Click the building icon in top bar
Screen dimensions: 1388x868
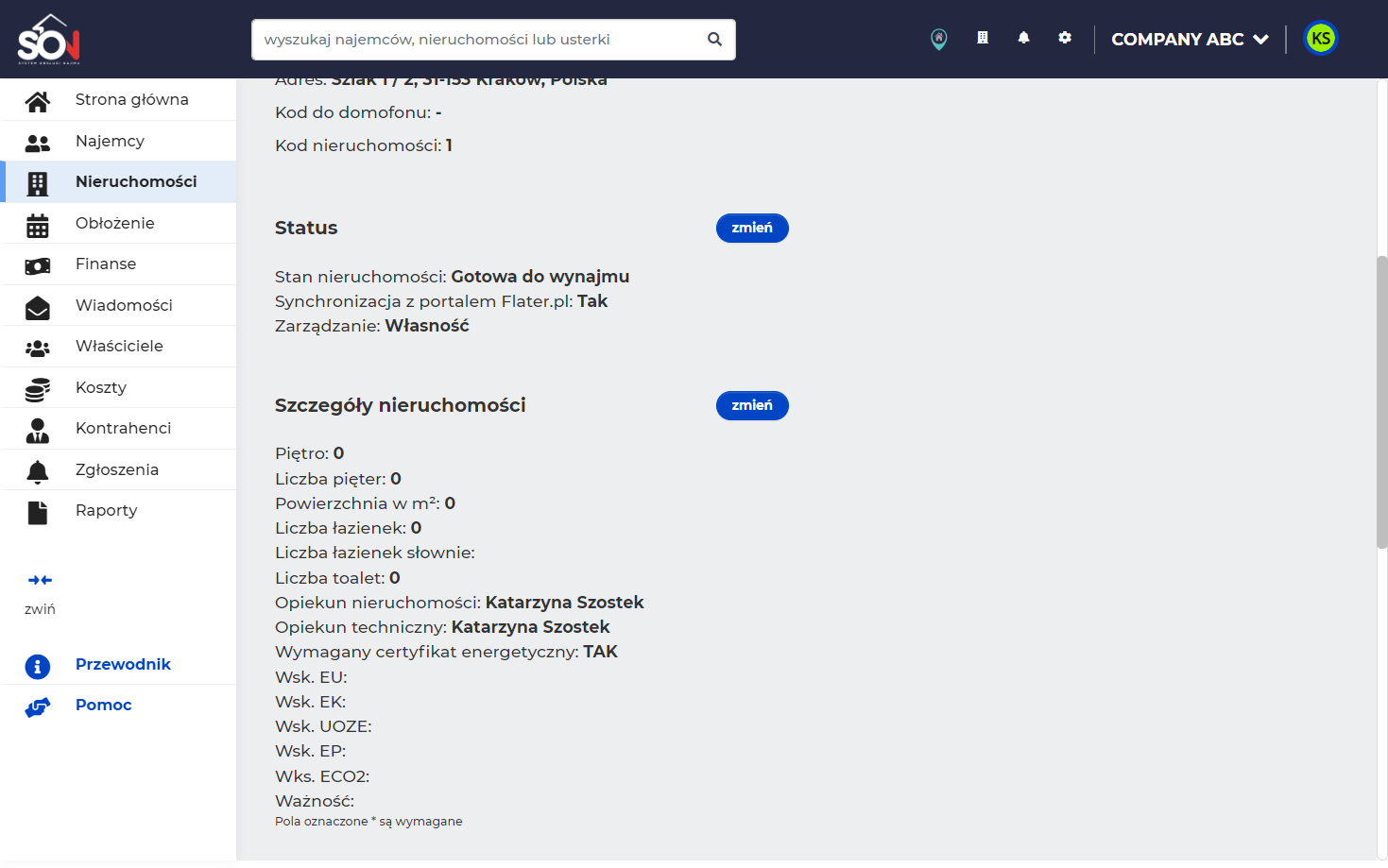tap(983, 38)
